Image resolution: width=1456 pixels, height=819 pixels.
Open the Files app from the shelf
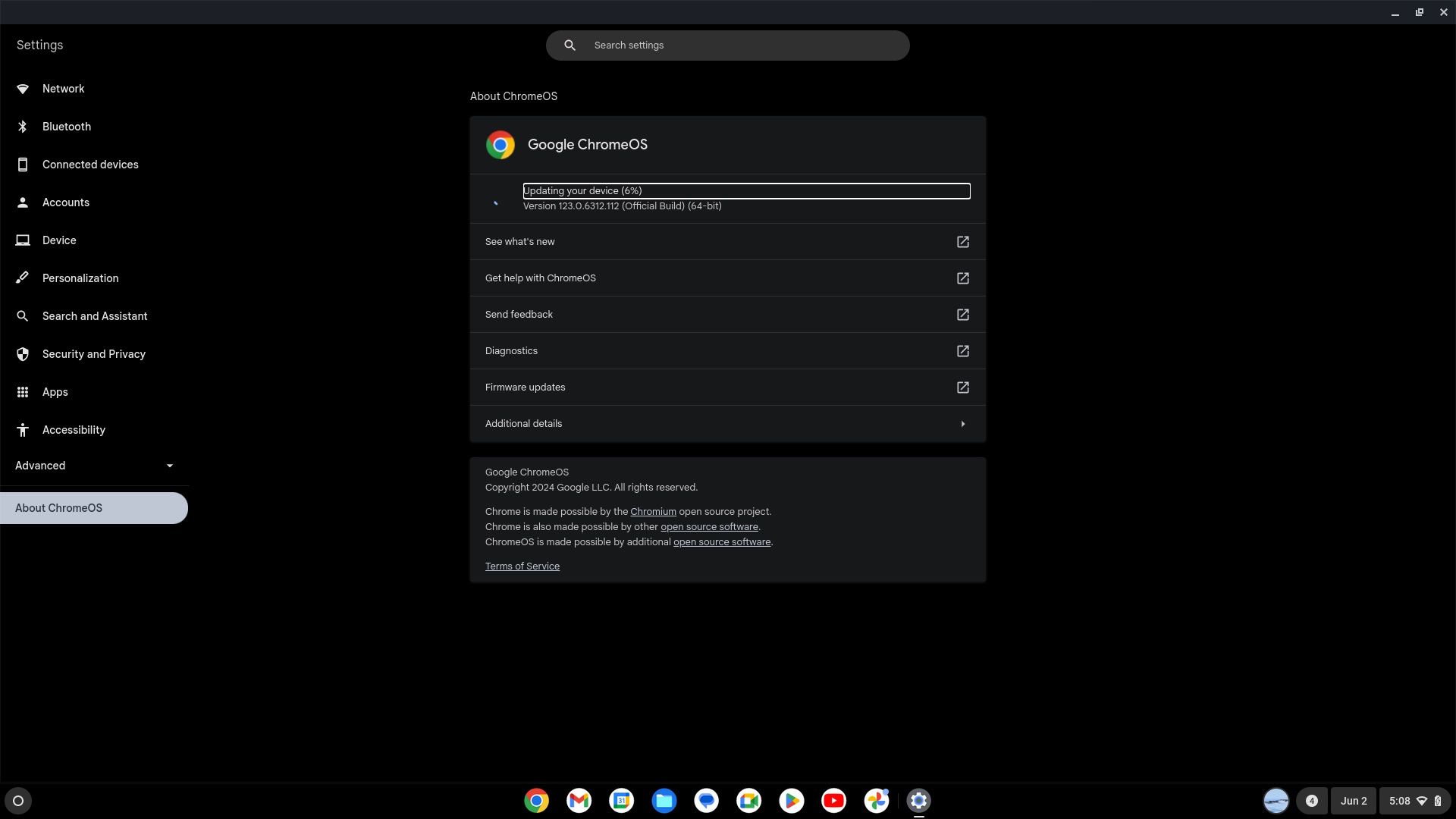pos(664,801)
